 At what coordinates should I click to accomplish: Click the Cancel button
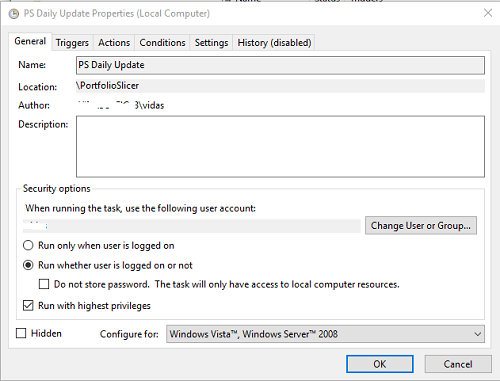pos(458,364)
